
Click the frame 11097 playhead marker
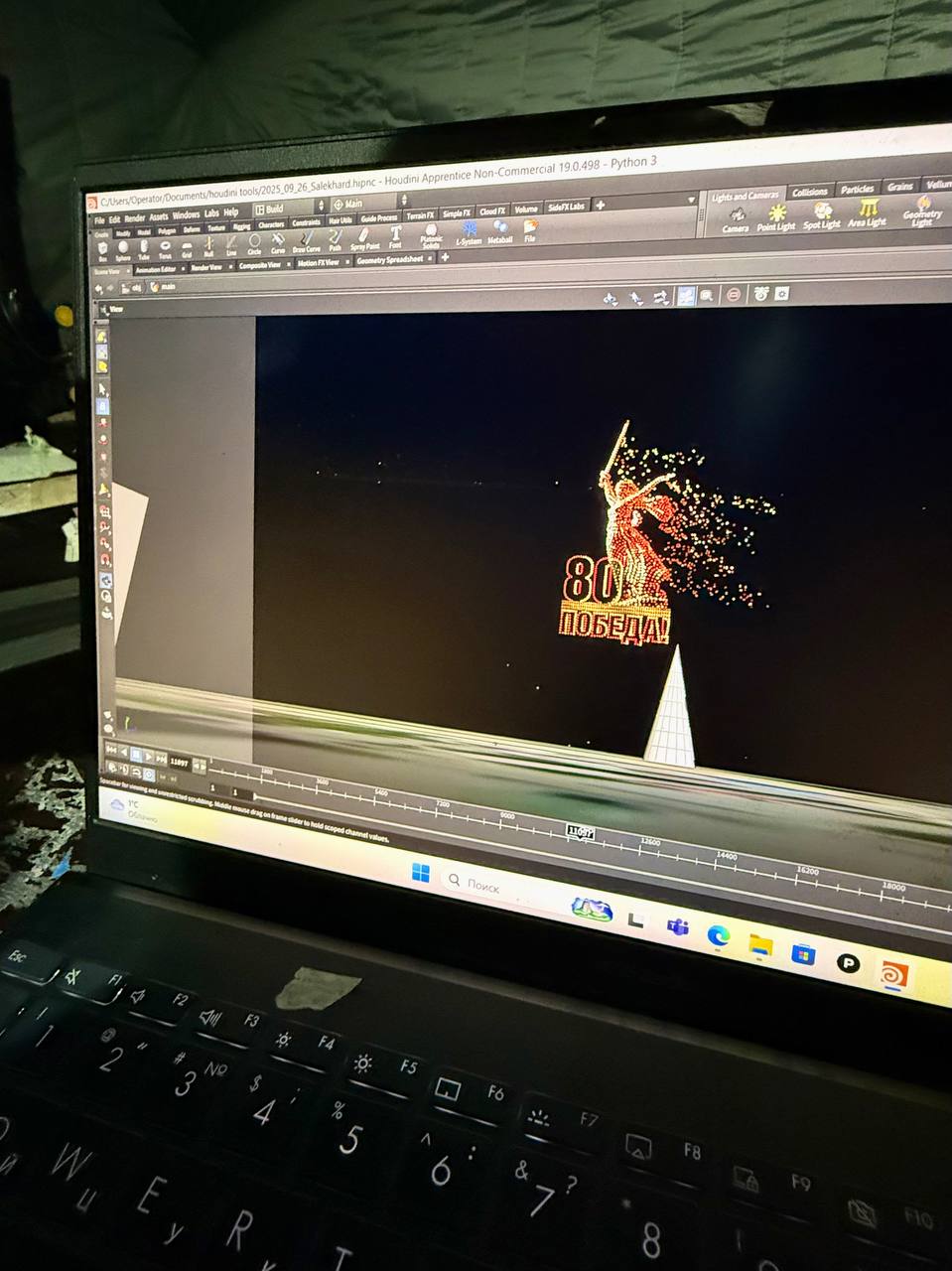tap(580, 831)
